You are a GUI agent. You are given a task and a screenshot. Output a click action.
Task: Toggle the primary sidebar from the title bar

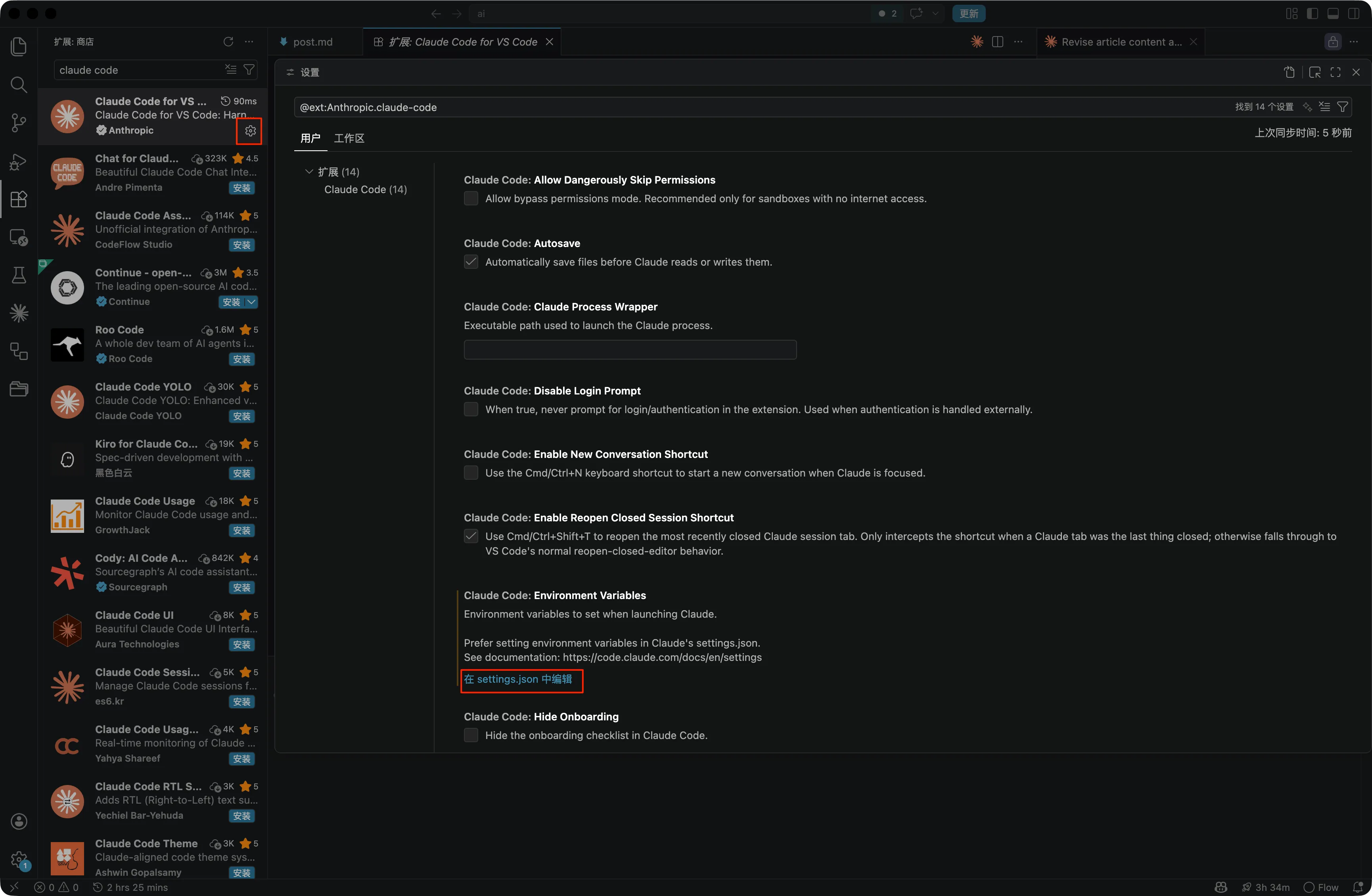1313,13
